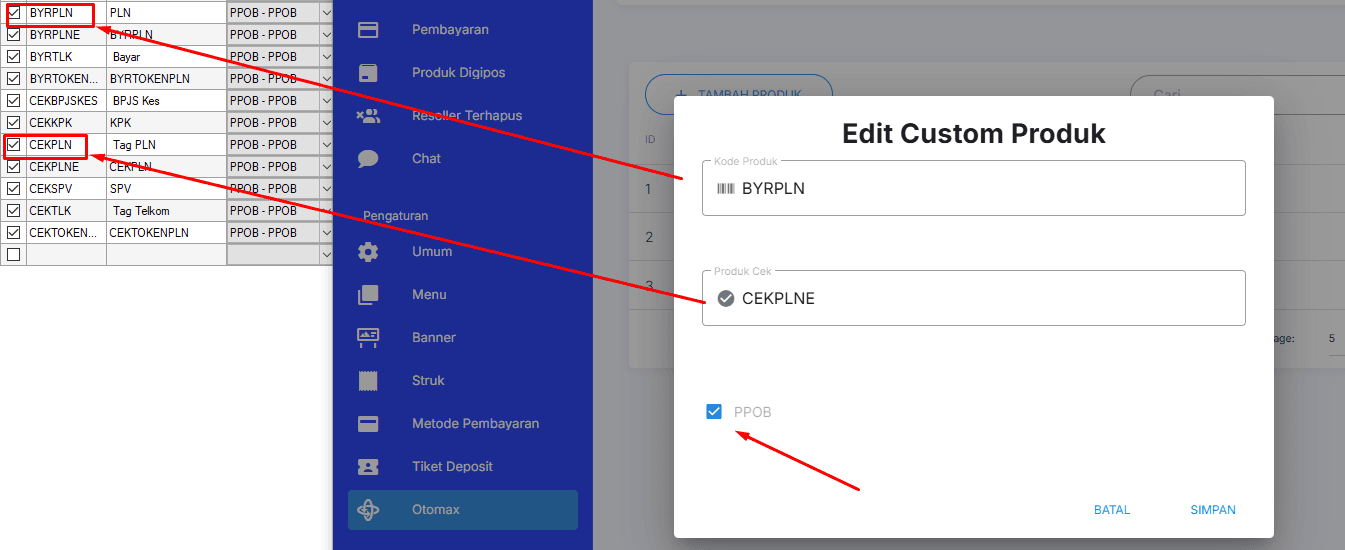Uncheck the PPOB checkbox in dialog
The width and height of the screenshot is (1345, 550).
(x=714, y=412)
